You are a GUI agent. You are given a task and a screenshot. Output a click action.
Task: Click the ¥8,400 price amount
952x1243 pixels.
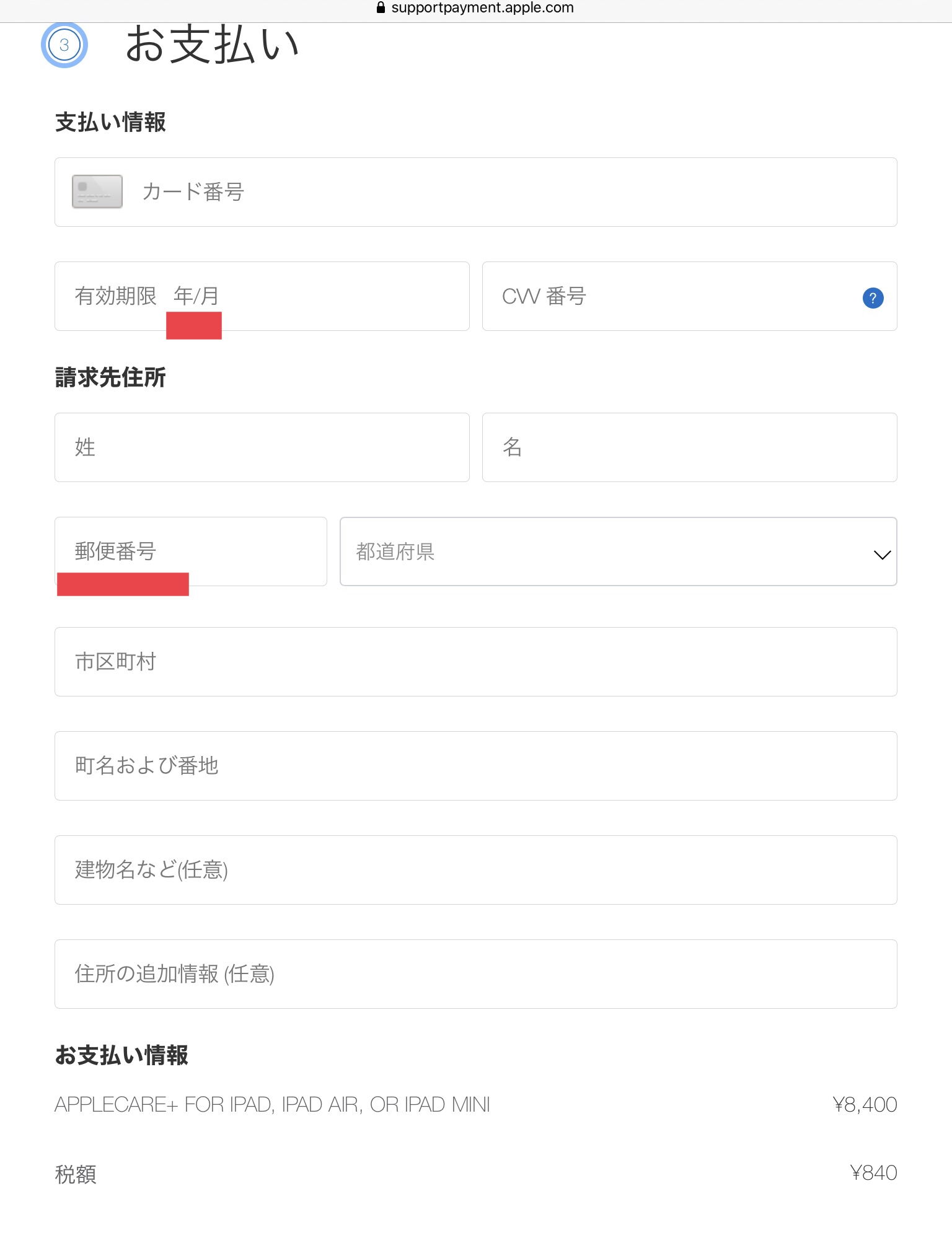coord(865,1104)
